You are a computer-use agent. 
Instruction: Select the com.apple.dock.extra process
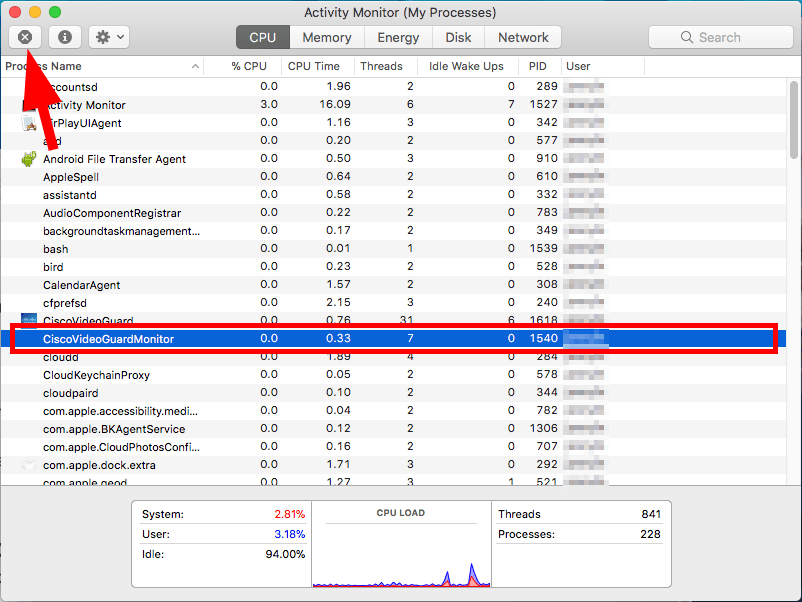pyautogui.click(x=393, y=465)
